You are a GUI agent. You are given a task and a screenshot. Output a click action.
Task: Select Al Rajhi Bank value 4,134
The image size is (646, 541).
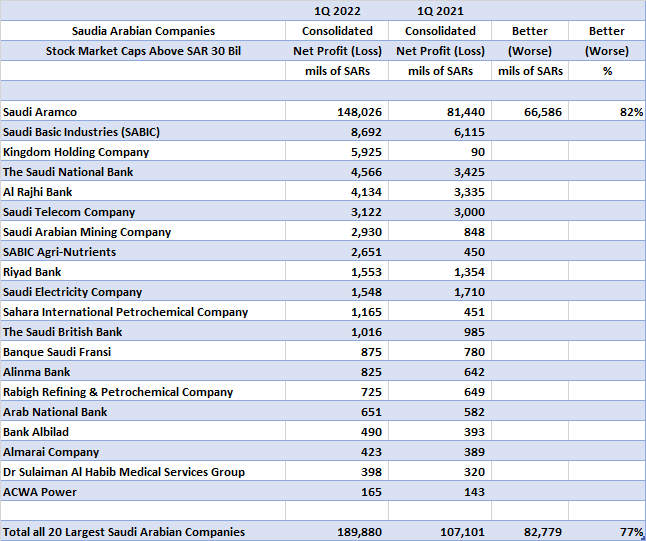click(337, 192)
